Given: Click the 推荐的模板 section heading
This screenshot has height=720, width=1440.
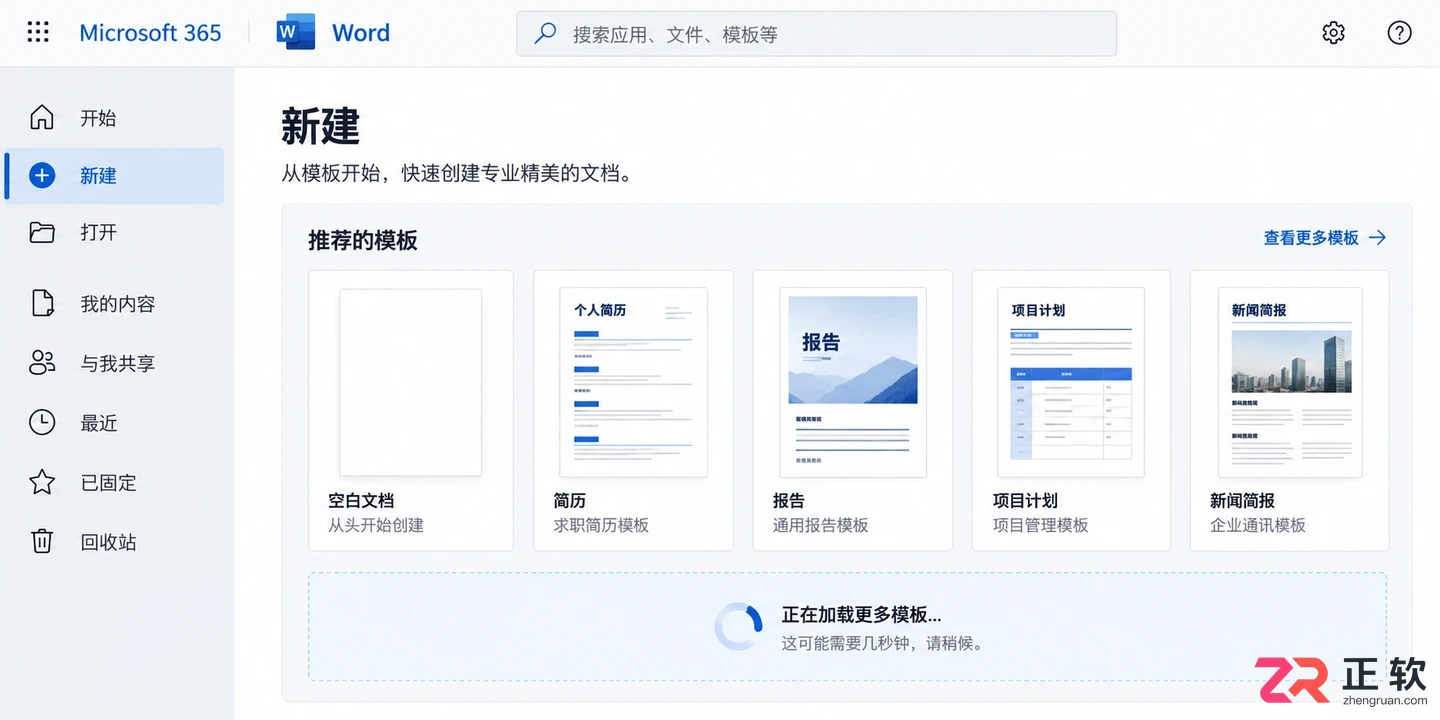Looking at the screenshot, I should coord(363,240).
